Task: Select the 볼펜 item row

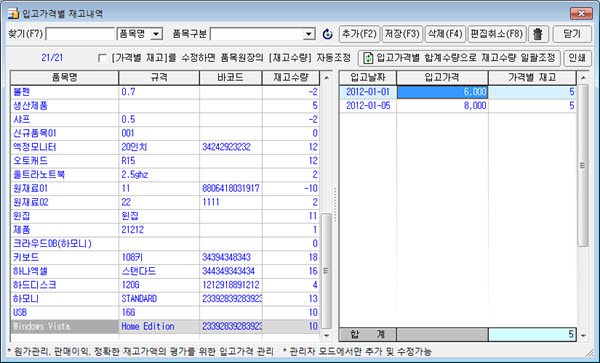Action: pos(165,92)
